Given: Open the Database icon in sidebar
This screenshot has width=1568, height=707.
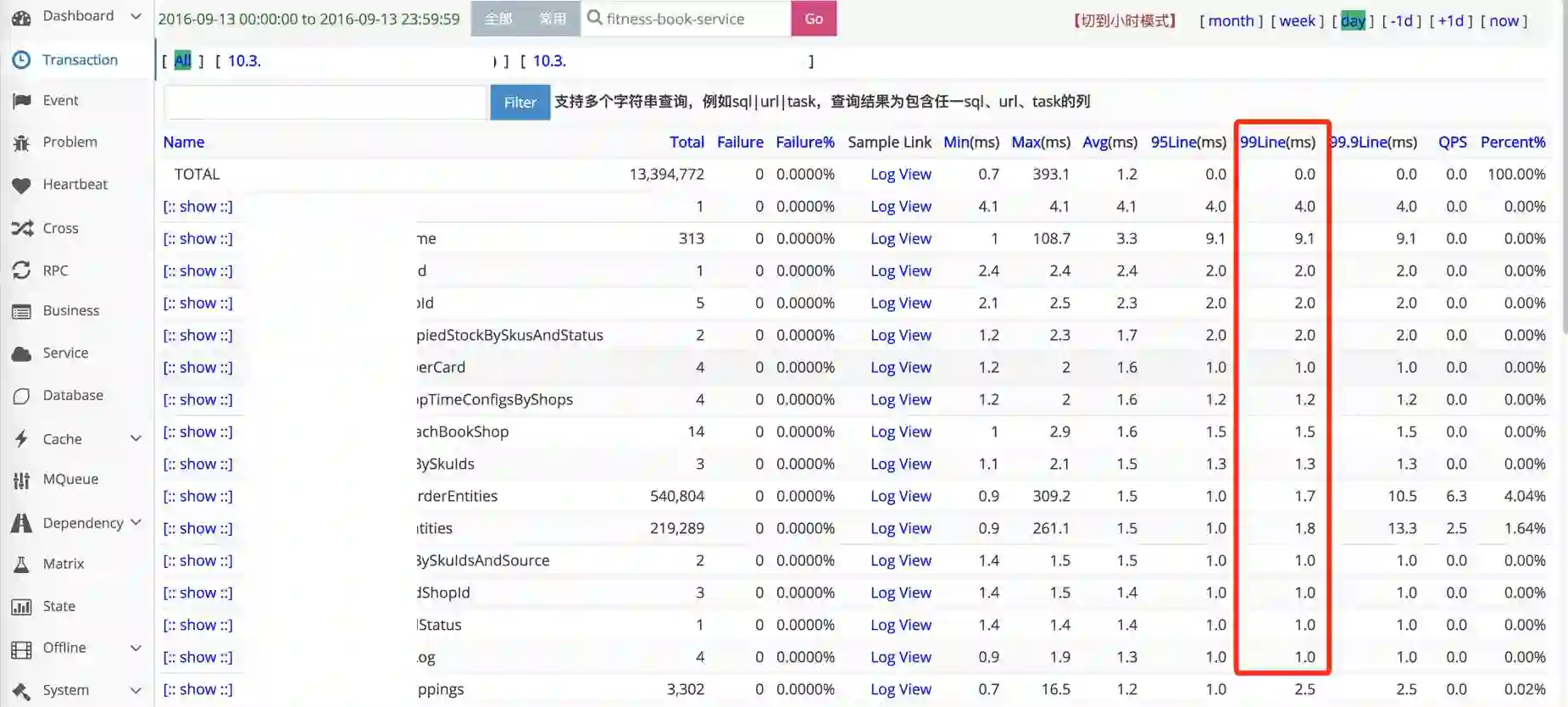Looking at the screenshot, I should click(21, 396).
